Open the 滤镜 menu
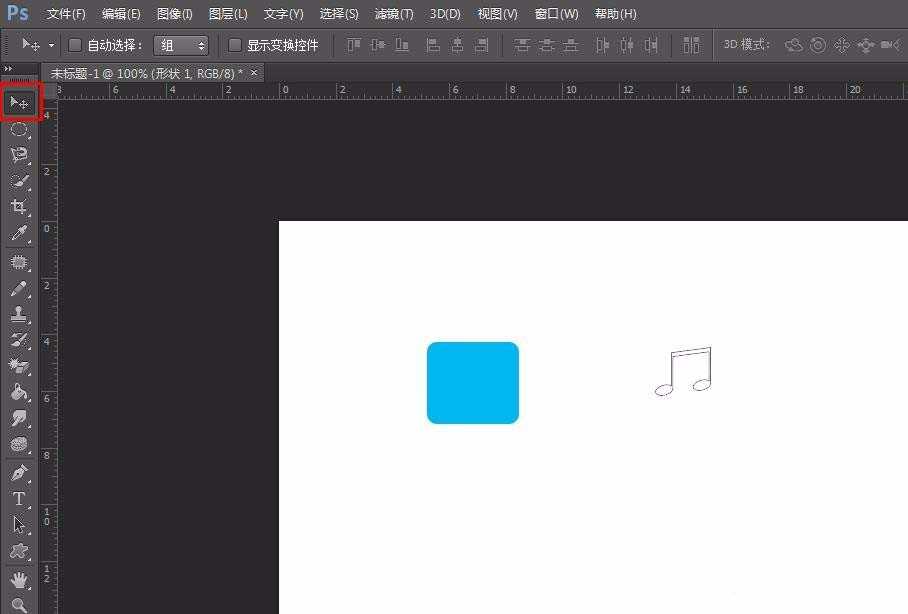908x614 pixels. [393, 14]
